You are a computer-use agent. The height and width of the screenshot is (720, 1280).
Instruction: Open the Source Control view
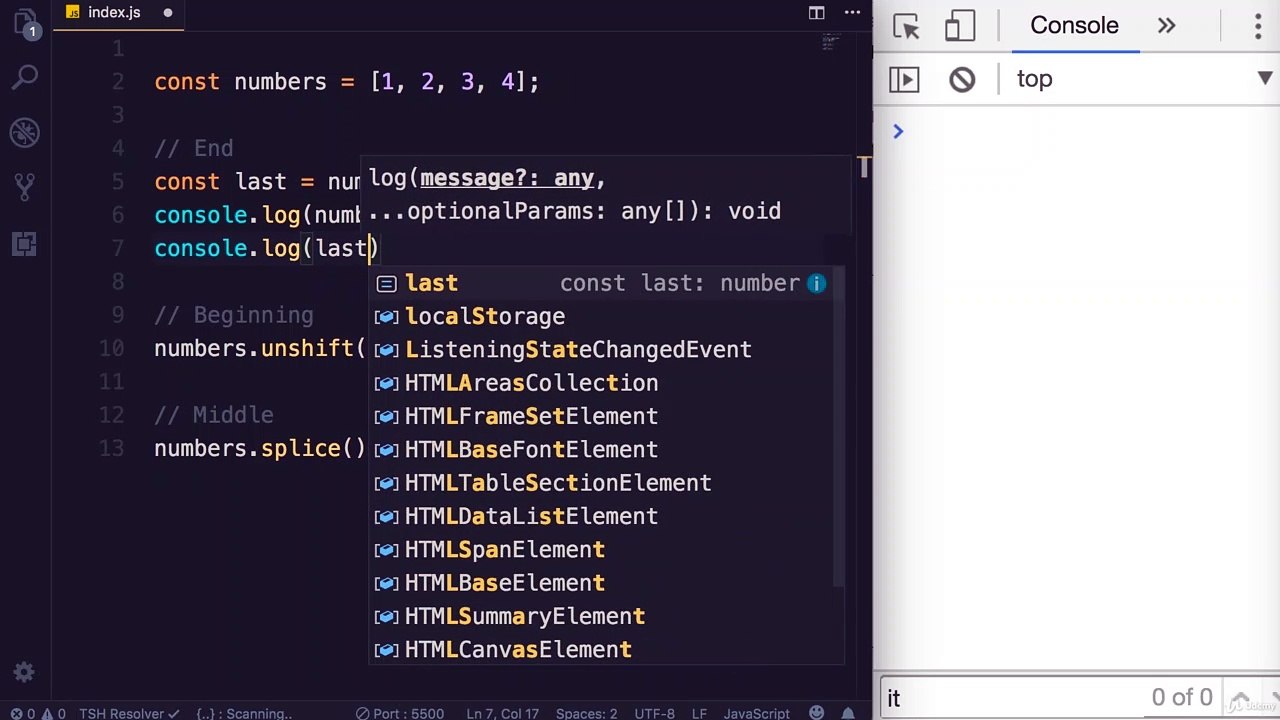click(x=25, y=187)
